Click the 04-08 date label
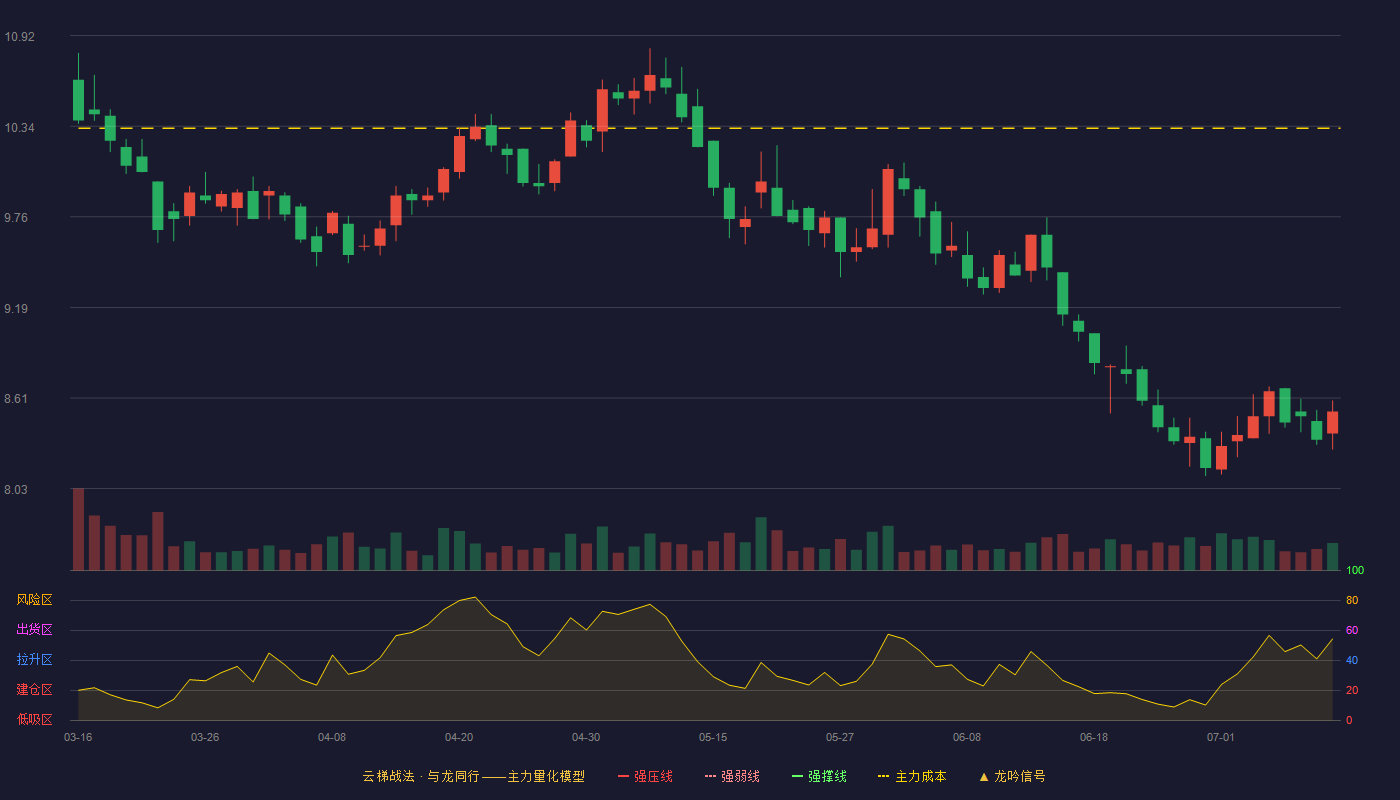The height and width of the screenshot is (800, 1400). [x=332, y=737]
